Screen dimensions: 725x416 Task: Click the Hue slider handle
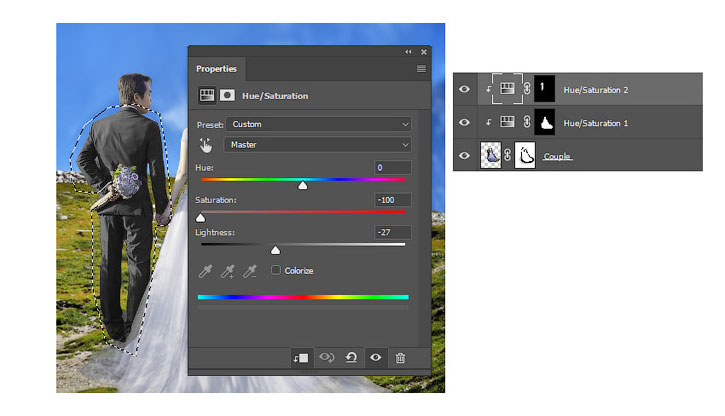302,185
